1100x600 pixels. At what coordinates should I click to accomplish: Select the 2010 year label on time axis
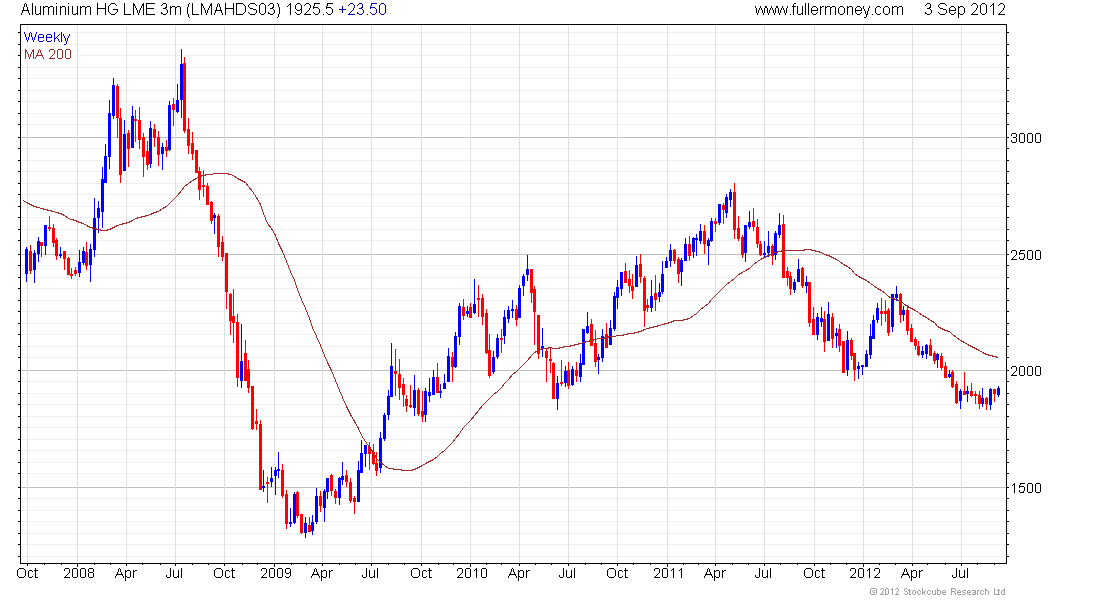pyautogui.click(x=471, y=573)
